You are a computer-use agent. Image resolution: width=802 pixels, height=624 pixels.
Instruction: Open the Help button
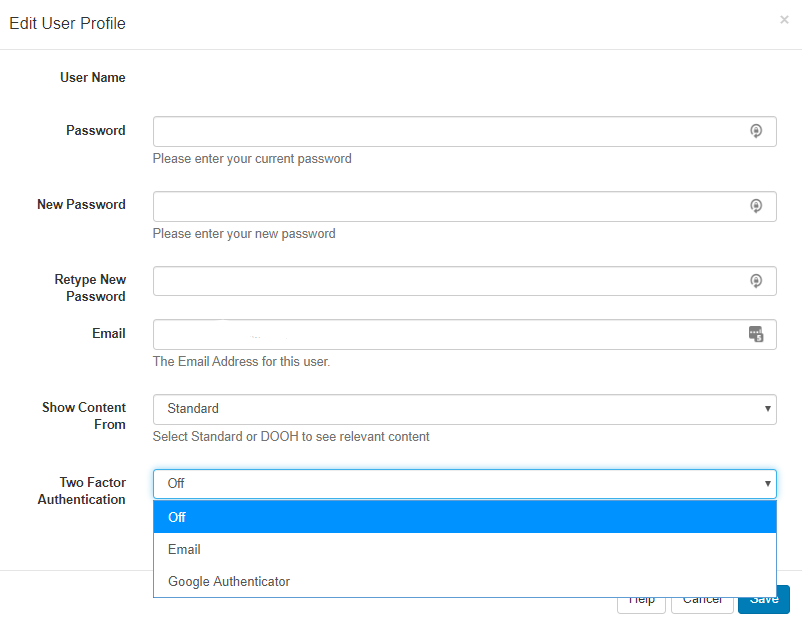642,601
